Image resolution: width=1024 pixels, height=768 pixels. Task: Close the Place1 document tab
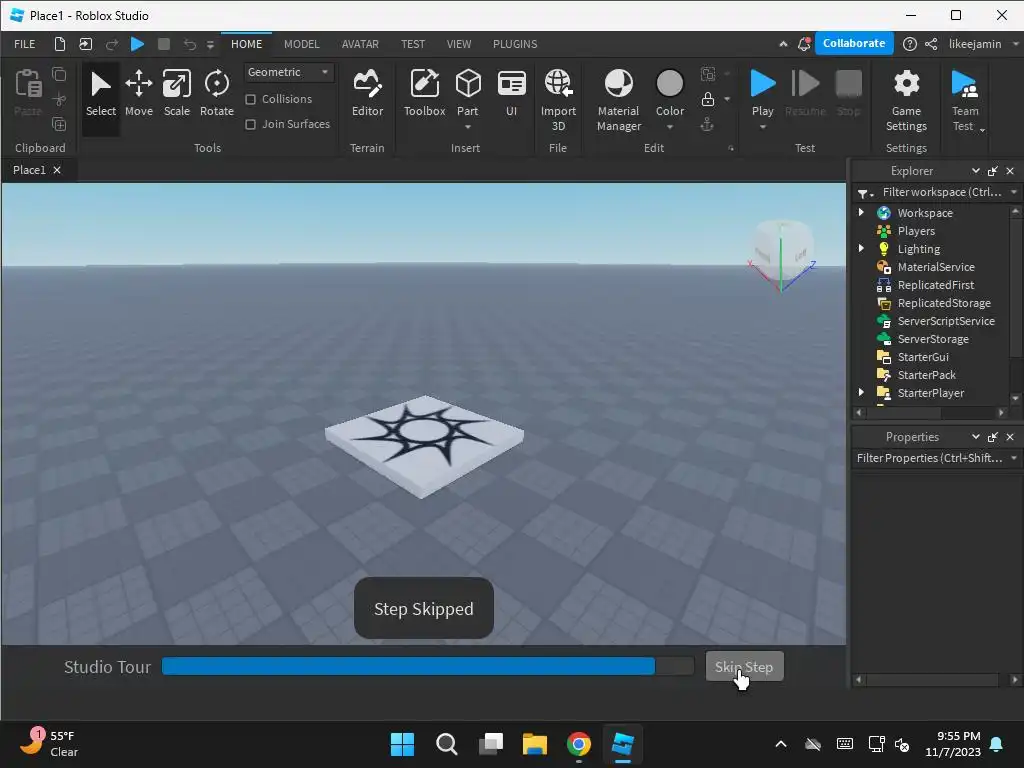(57, 170)
